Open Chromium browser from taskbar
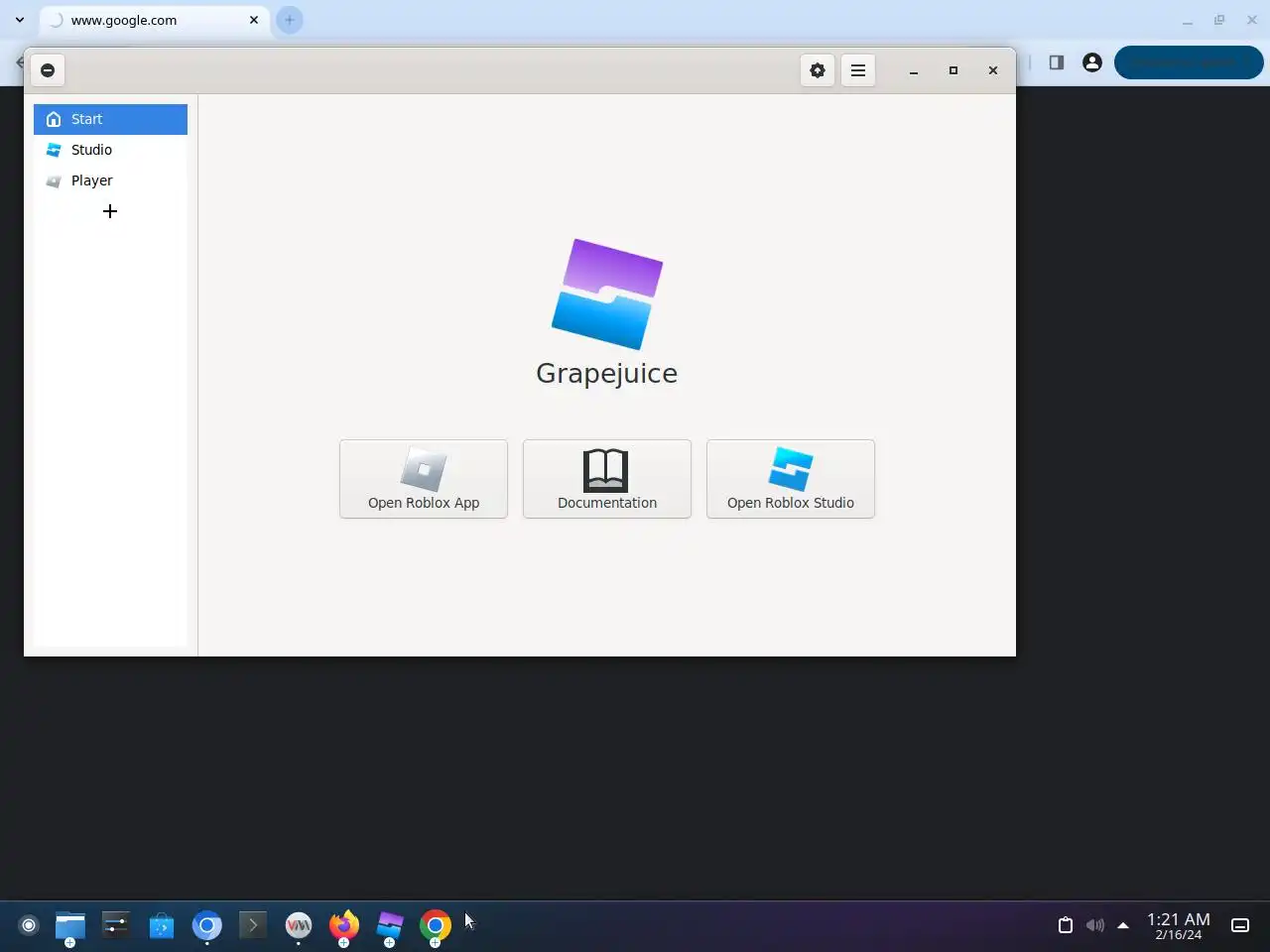Screen dimensions: 1270x952 point(207,925)
